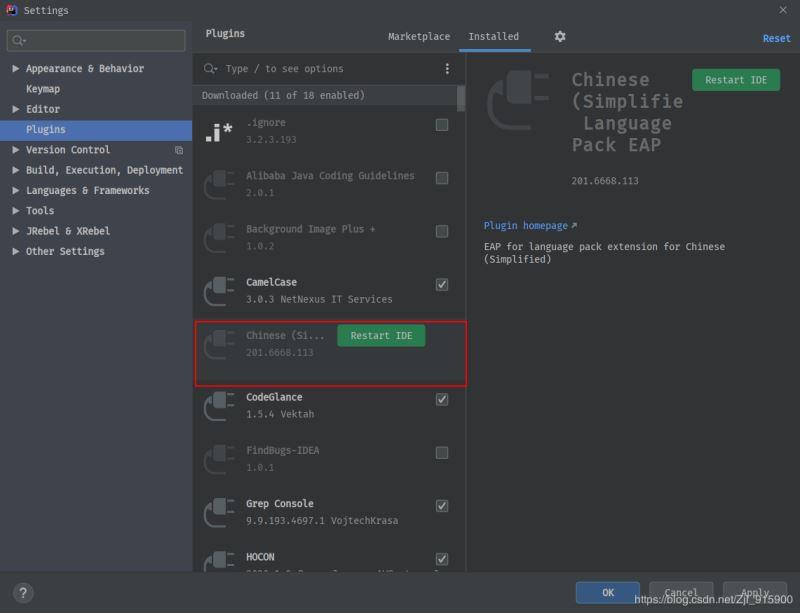Switch to the Installed tab

coord(493,37)
